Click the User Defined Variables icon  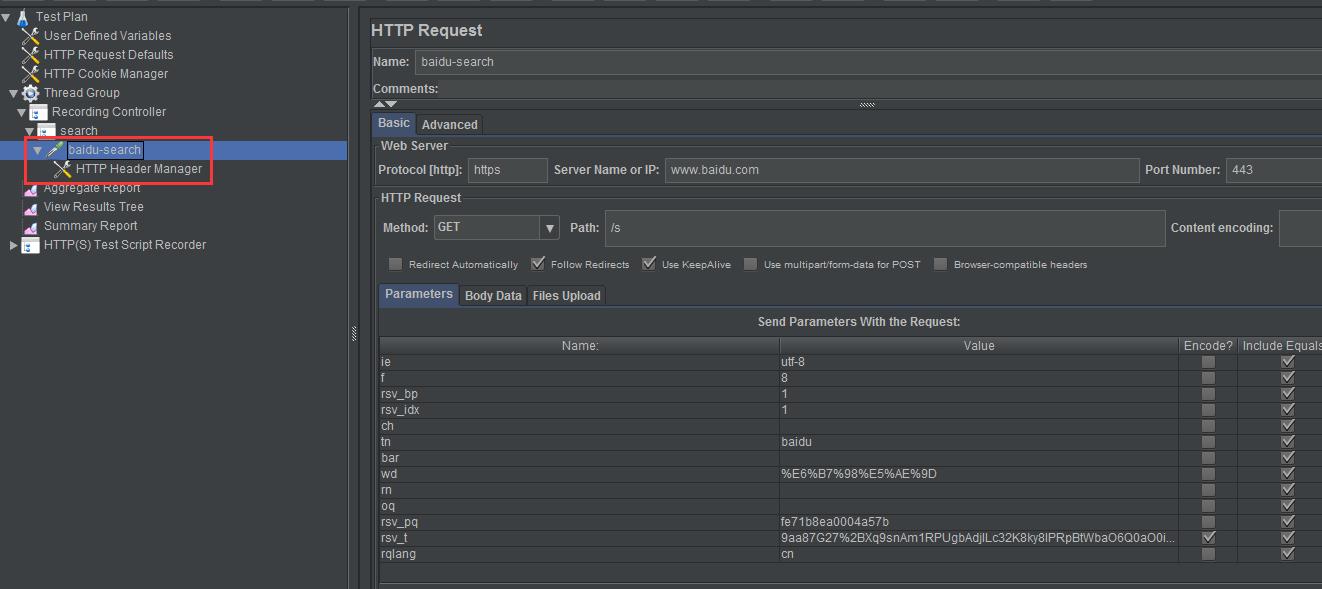tap(31, 36)
